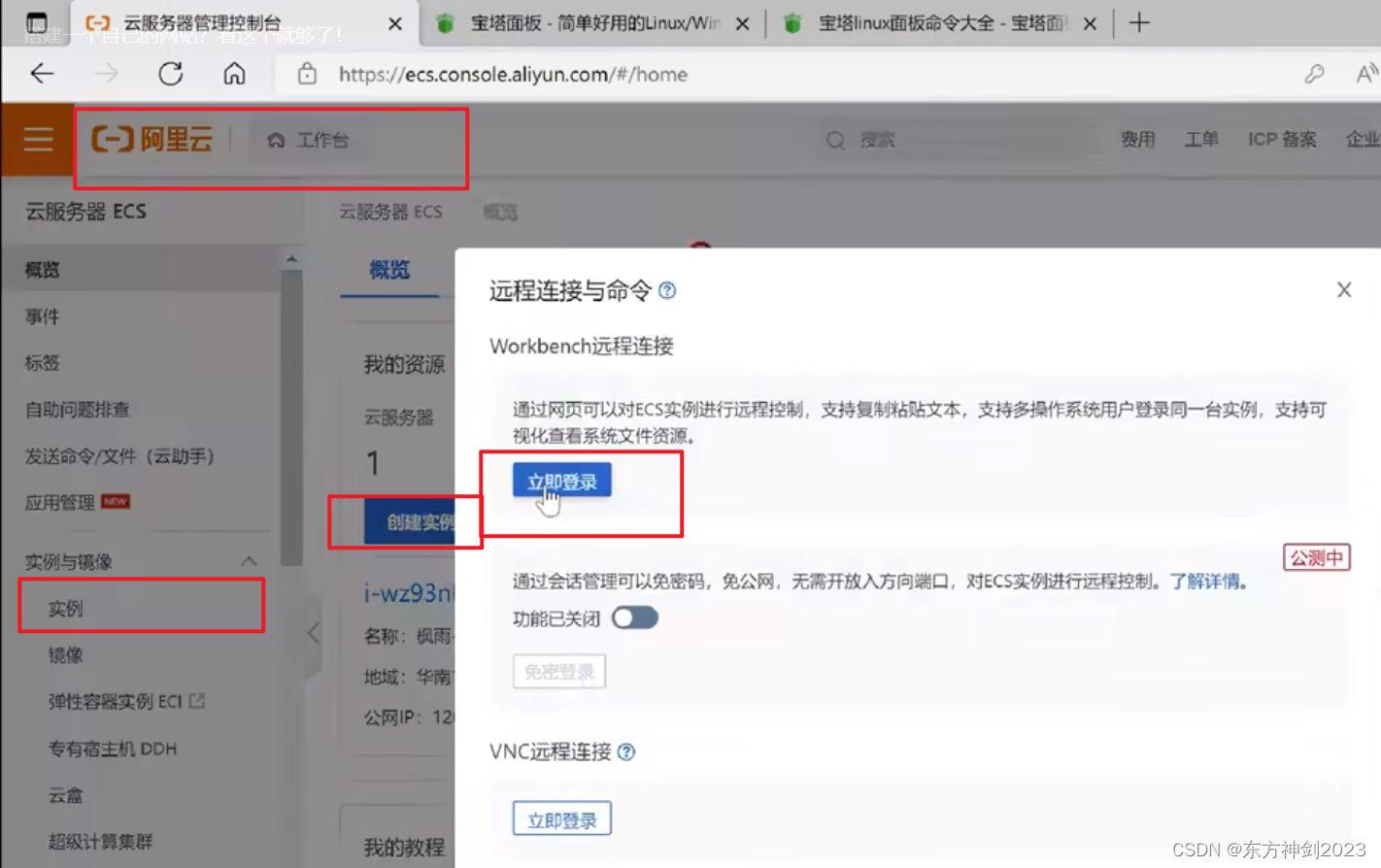
Task: Click sidebar scrollbar up arrow
Action: pyautogui.click(x=291, y=259)
